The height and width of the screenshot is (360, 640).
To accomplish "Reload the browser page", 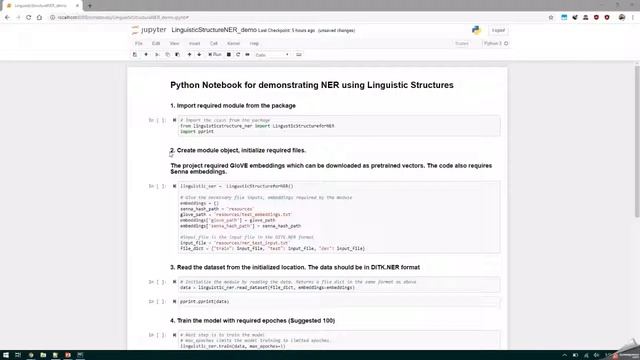I will 29,18.
